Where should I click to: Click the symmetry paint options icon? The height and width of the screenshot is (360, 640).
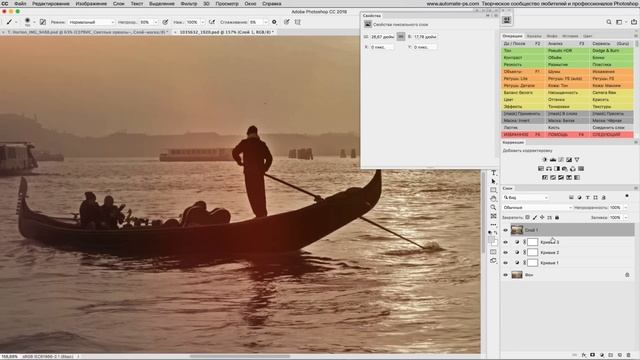pos(298,22)
